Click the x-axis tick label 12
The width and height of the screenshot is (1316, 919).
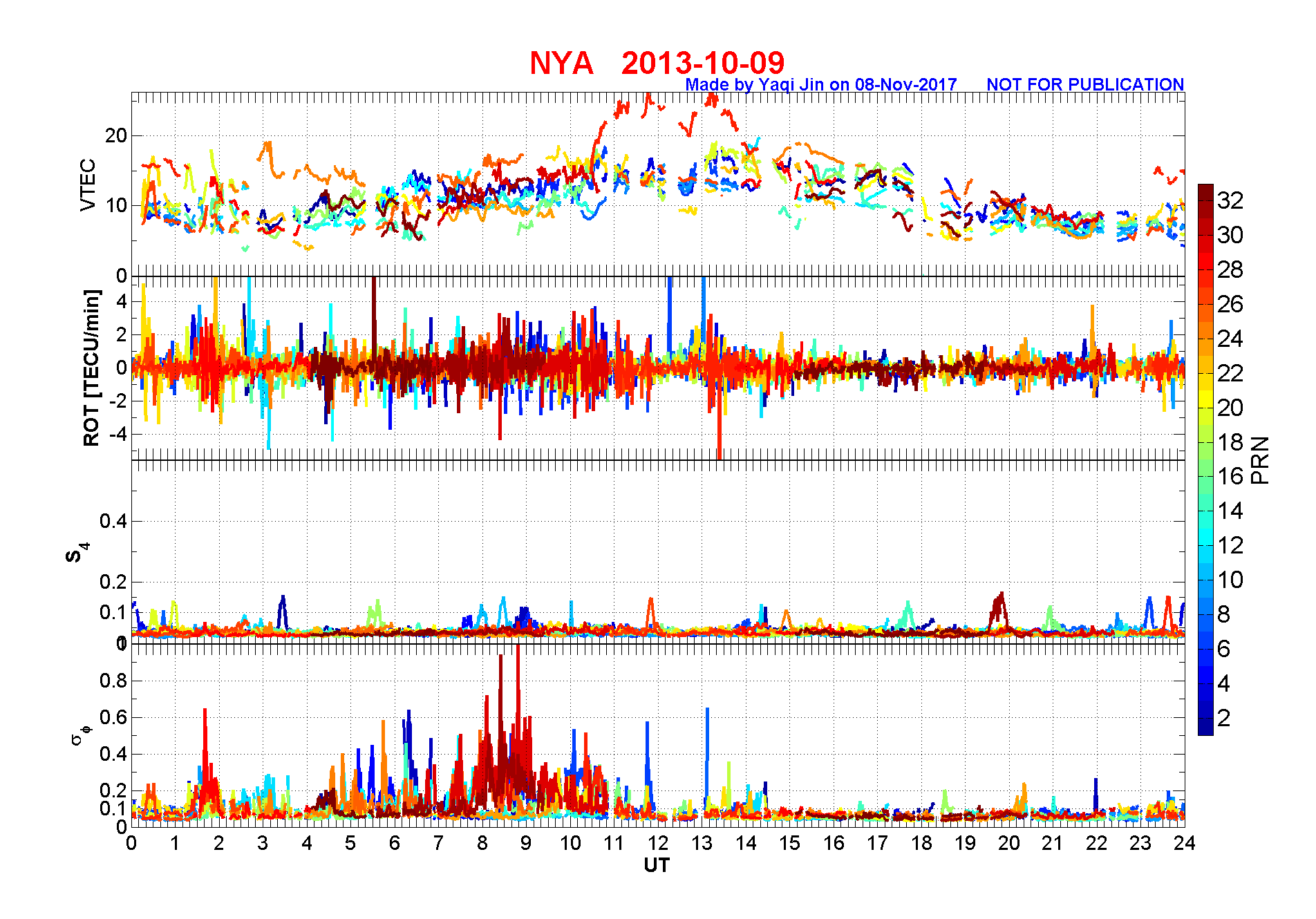pyautogui.click(x=658, y=843)
